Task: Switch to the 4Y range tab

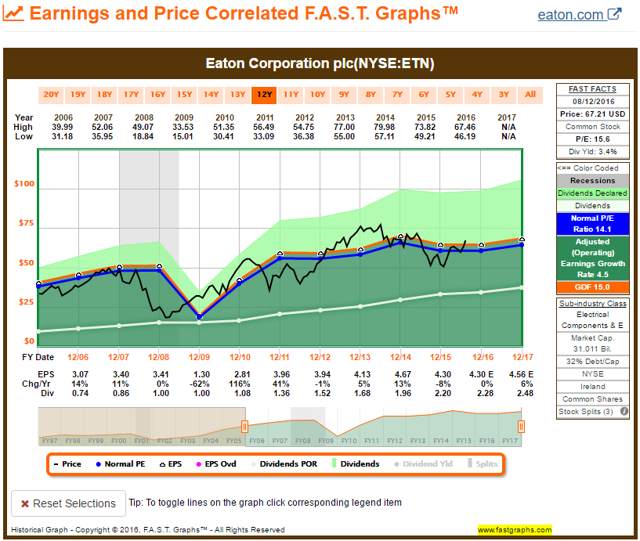Action: 477,95
